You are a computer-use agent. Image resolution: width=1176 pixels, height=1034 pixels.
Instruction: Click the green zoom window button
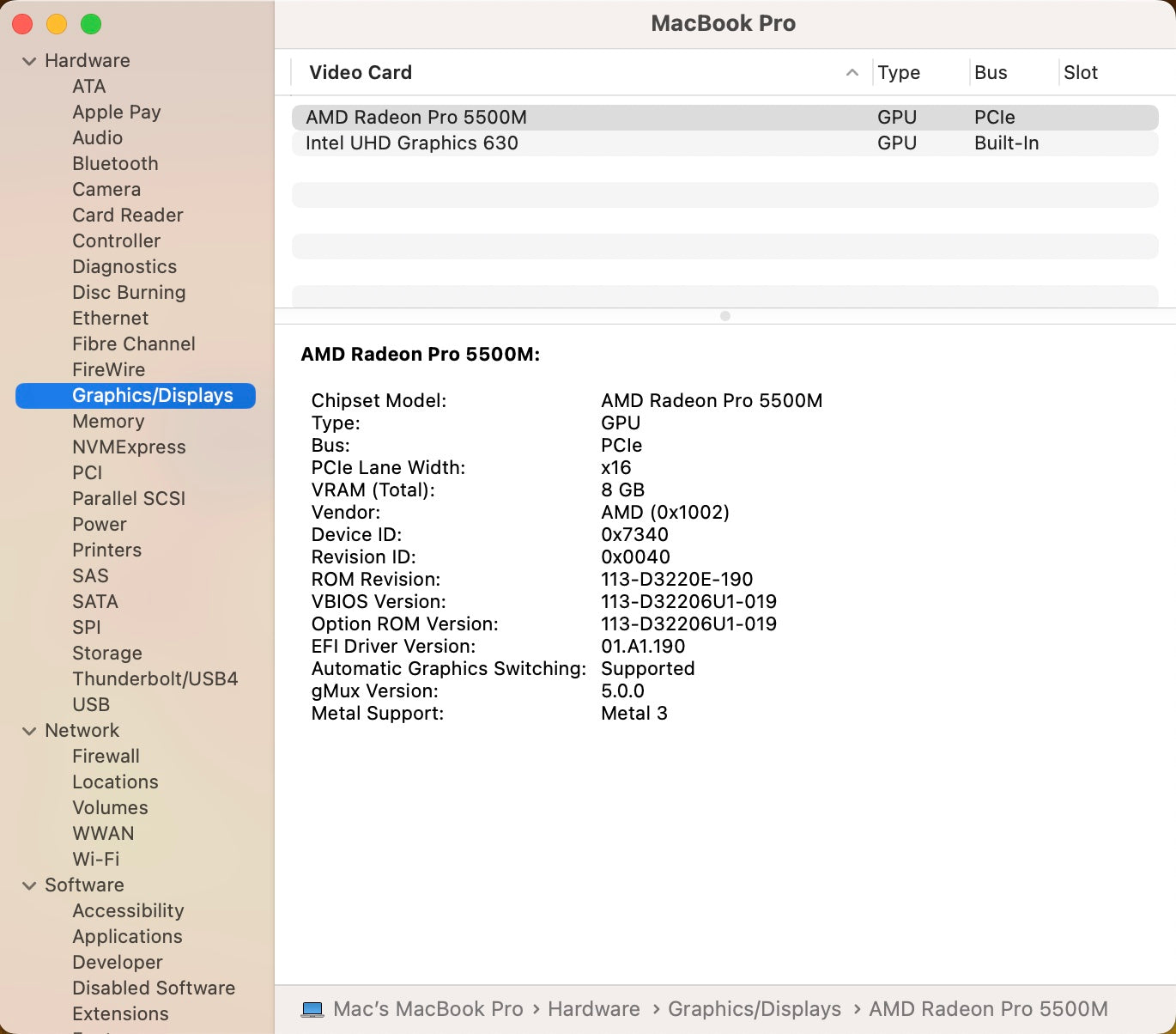(x=91, y=24)
